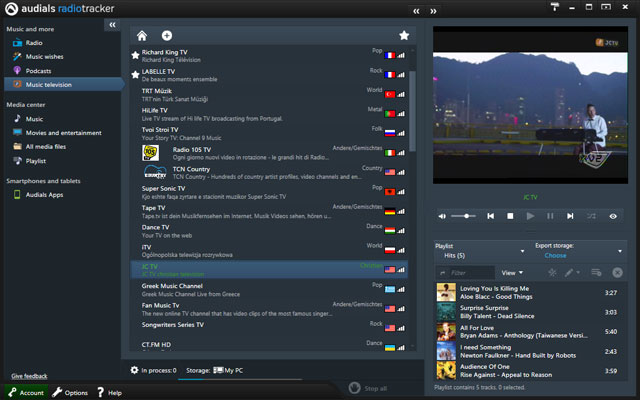Select Podcasts in the sidebar
Image resolution: width=640 pixels, height=400 pixels.
pyautogui.click(x=38, y=71)
